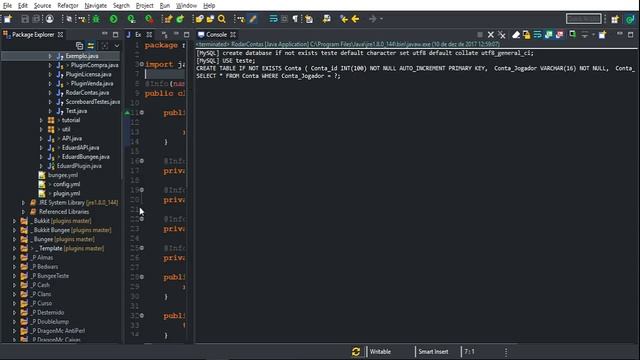This screenshot has width=640, height=360.
Task: Click the Open Console icon
Action: coord(602,35)
